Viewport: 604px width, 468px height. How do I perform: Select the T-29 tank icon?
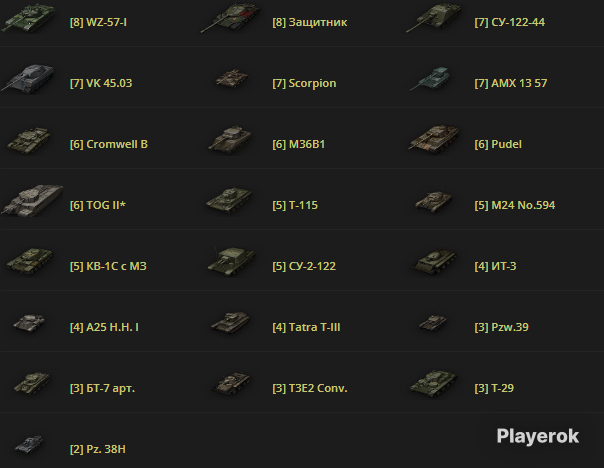point(434,383)
